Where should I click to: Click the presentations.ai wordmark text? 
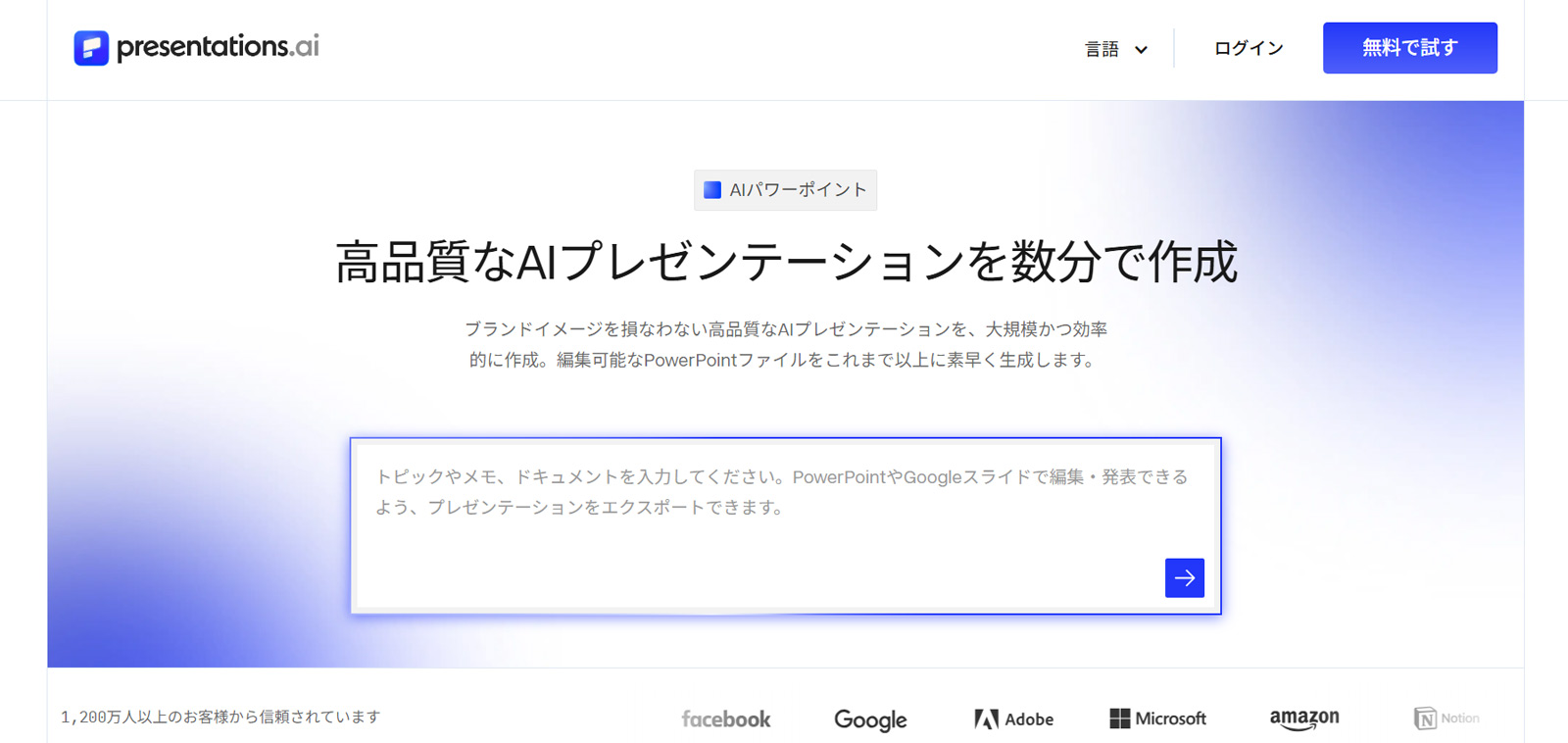(218, 46)
